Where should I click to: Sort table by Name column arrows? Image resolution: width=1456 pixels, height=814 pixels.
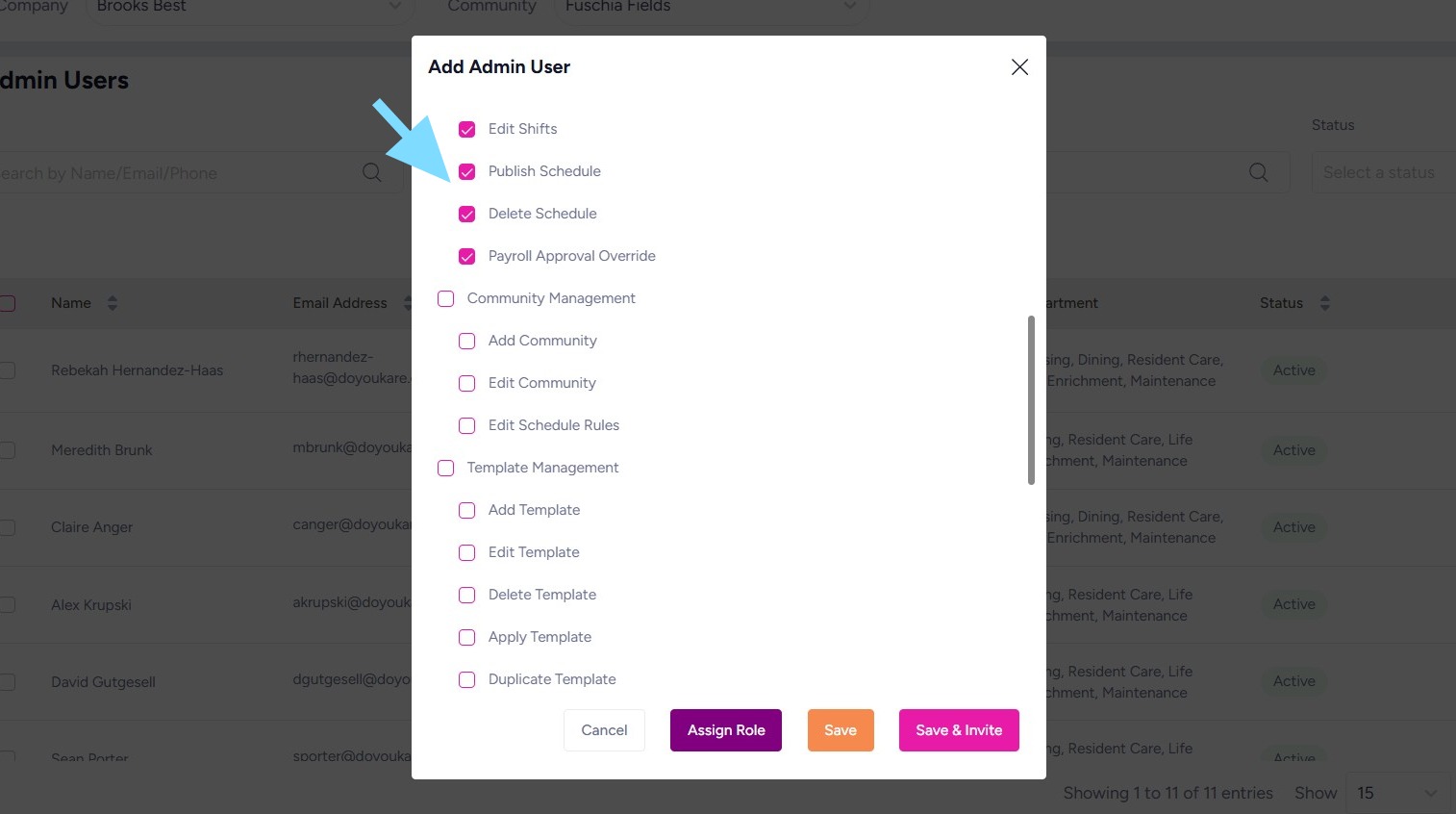[113, 303]
